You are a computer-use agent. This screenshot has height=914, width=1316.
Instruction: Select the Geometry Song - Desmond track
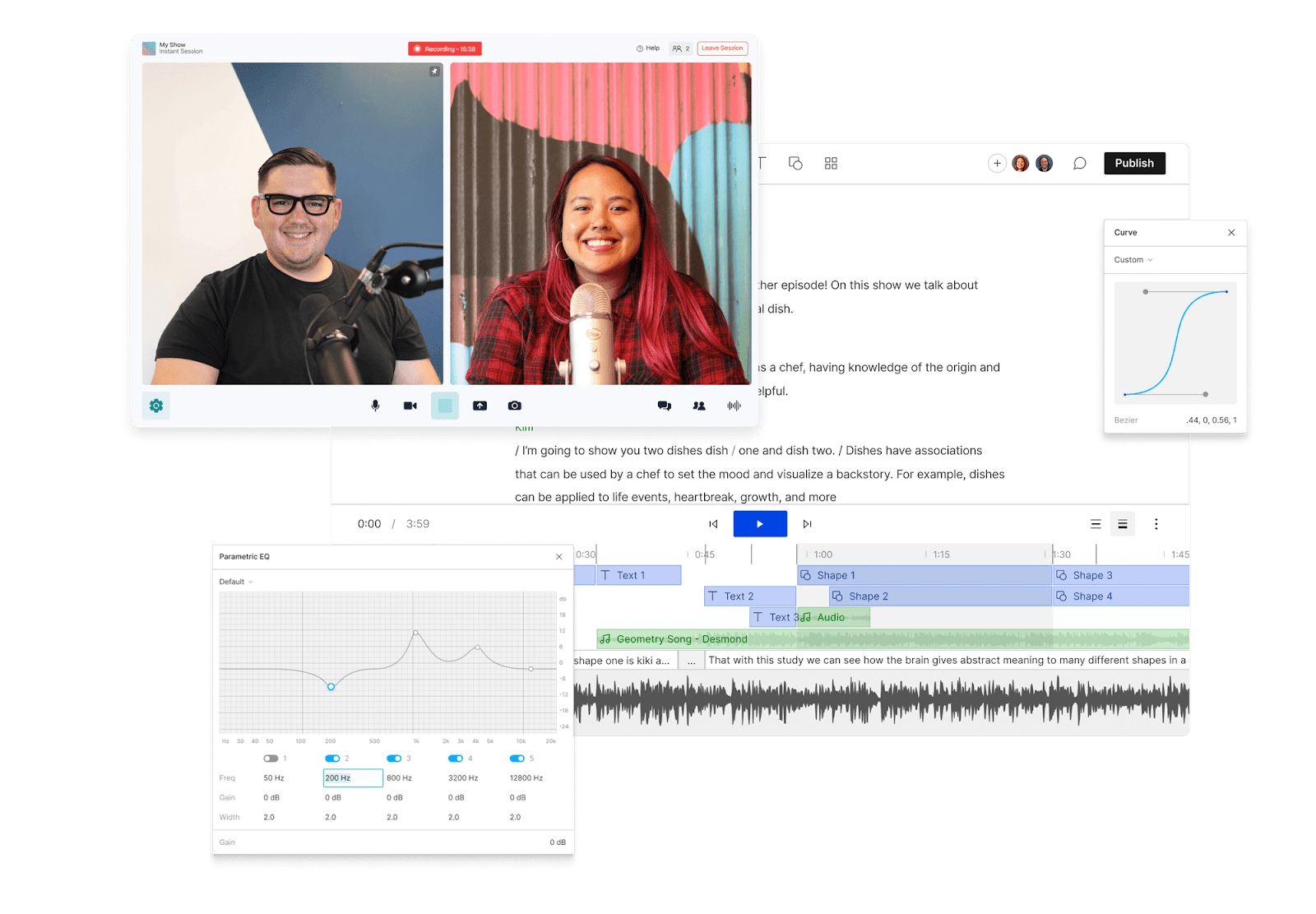click(892, 639)
